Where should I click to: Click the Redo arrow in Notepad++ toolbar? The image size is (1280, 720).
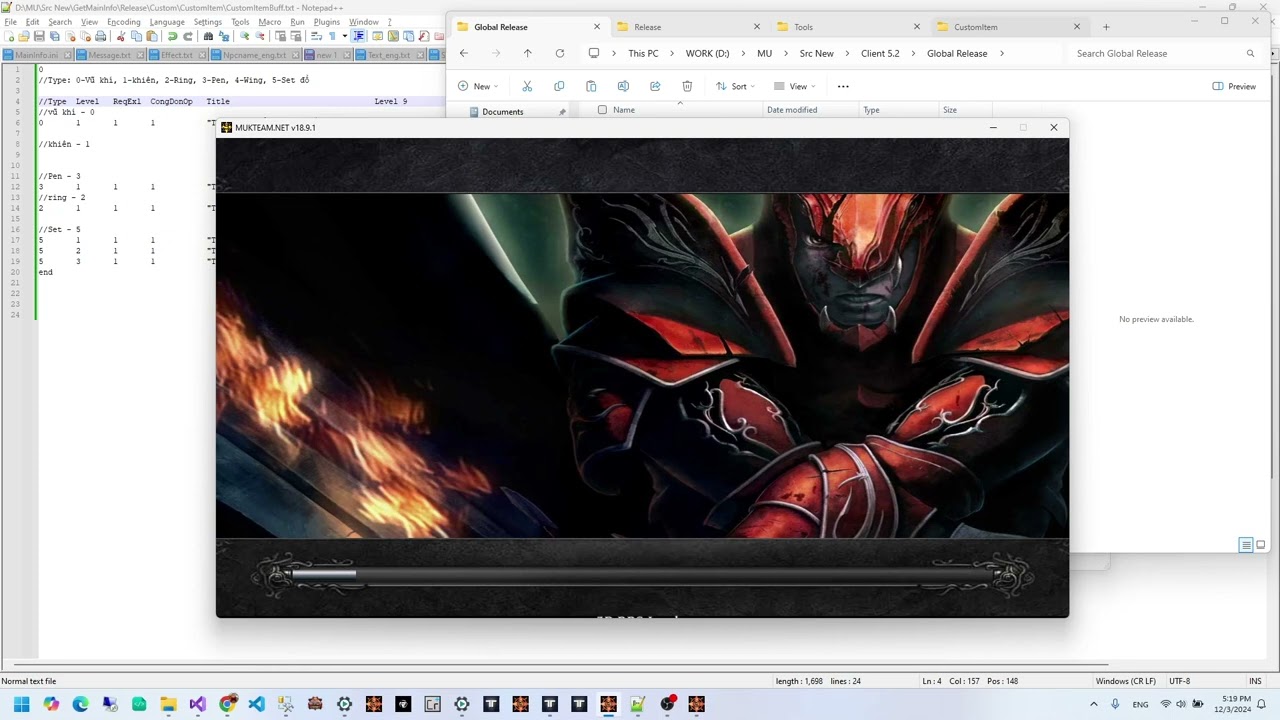(187, 37)
